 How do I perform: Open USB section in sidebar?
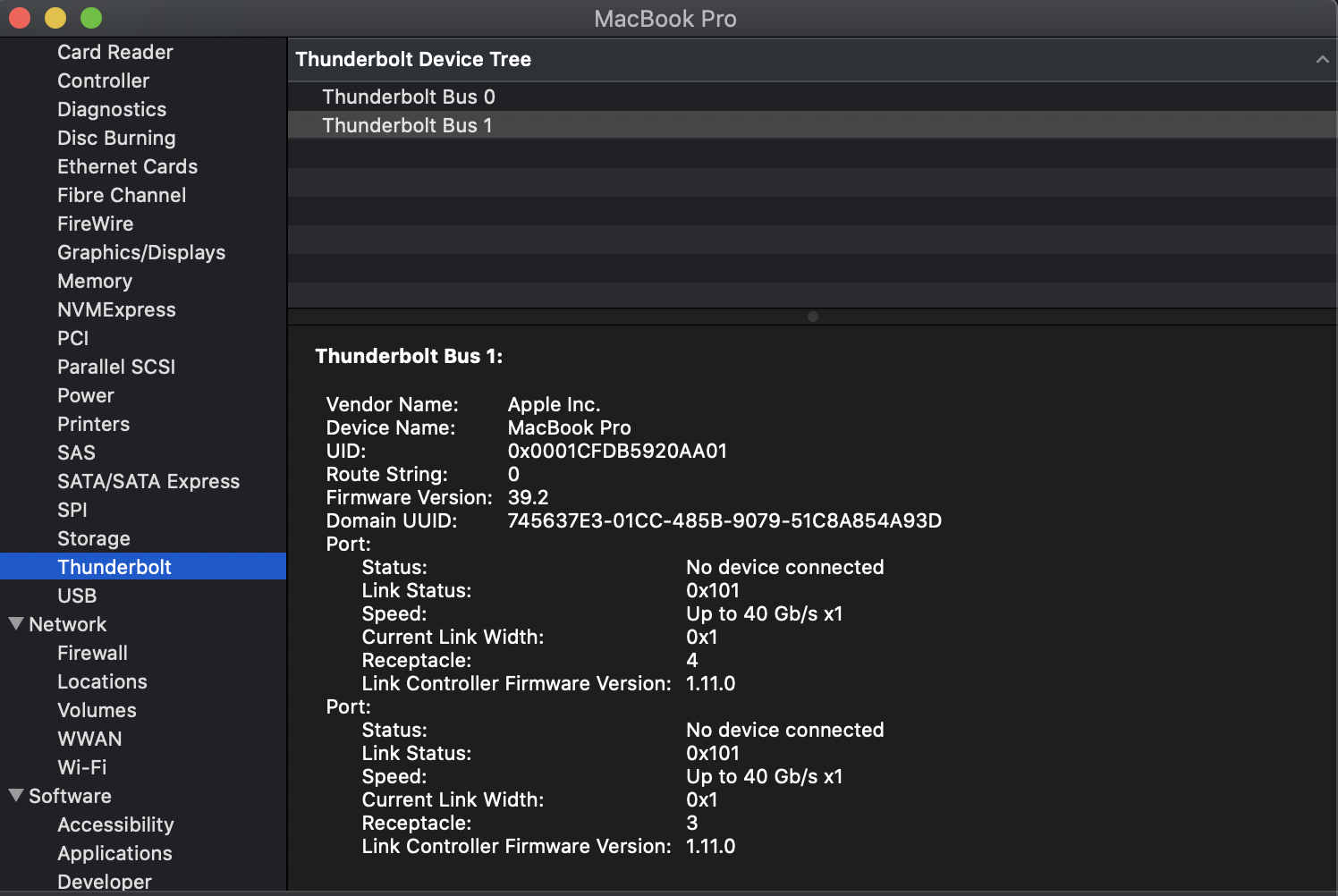click(x=77, y=596)
